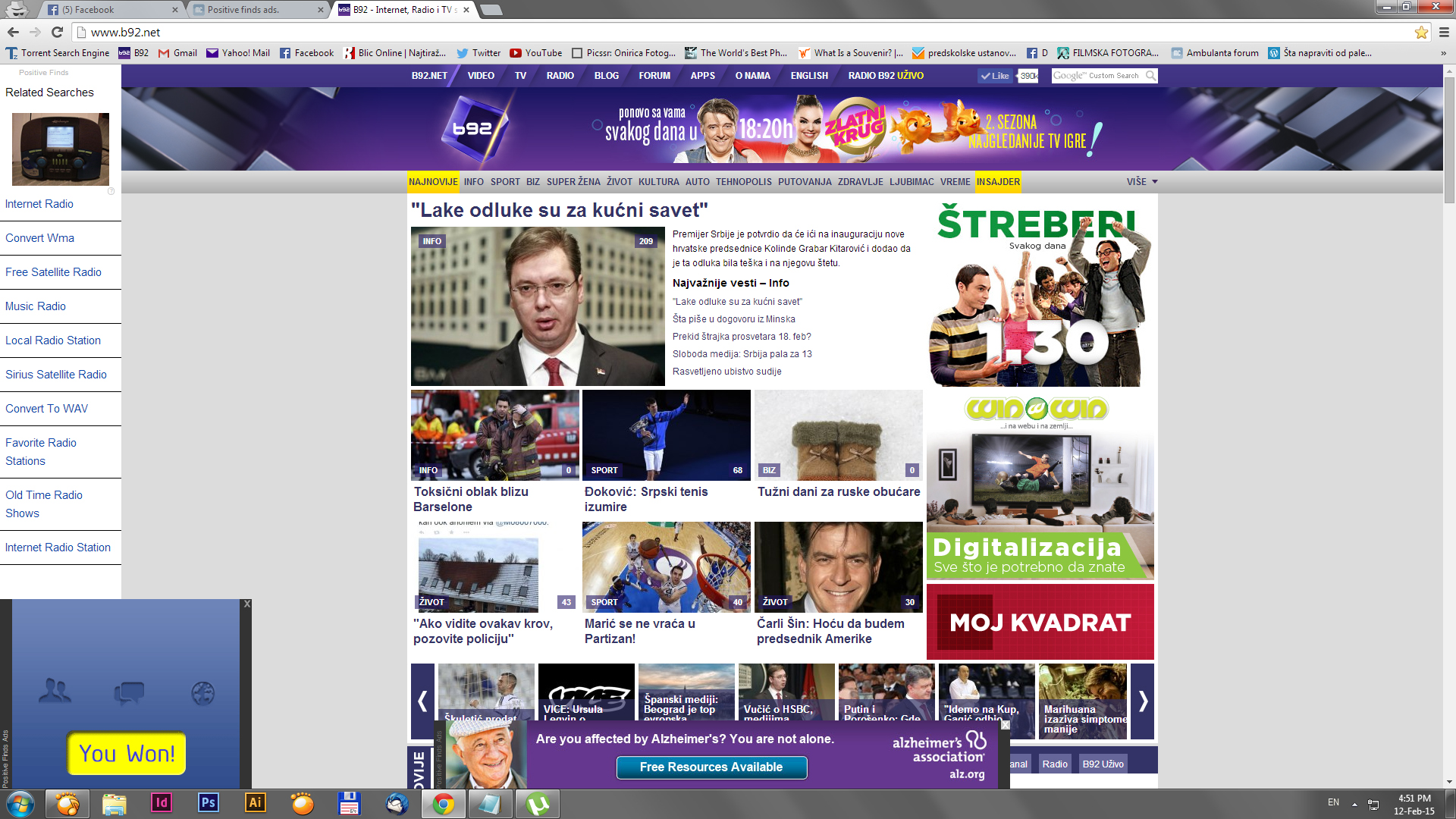Open the Čarli Šin article thumbnail
This screenshot has width=1456, height=819.
click(x=839, y=567)
